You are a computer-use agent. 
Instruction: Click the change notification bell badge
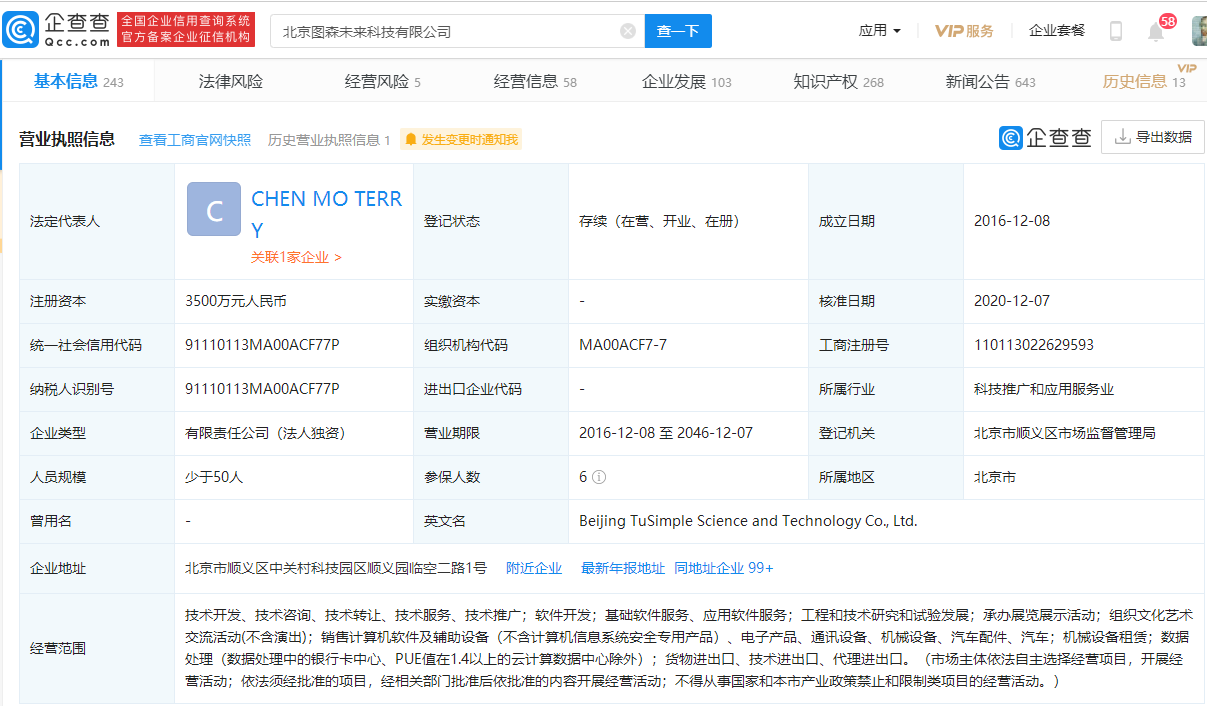click(461, 140)
